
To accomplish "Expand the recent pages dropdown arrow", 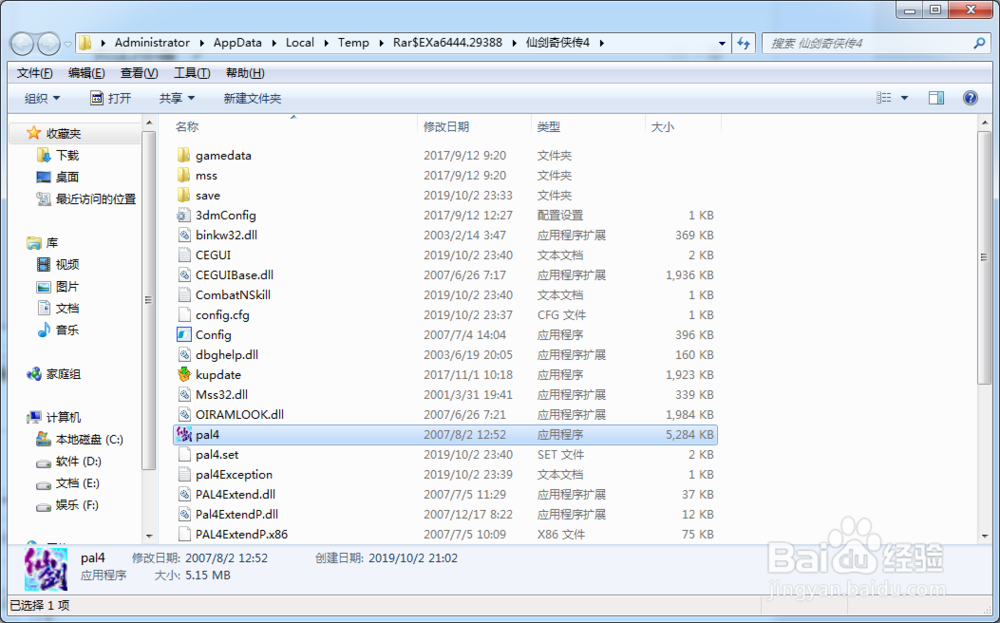I will 67,44.
